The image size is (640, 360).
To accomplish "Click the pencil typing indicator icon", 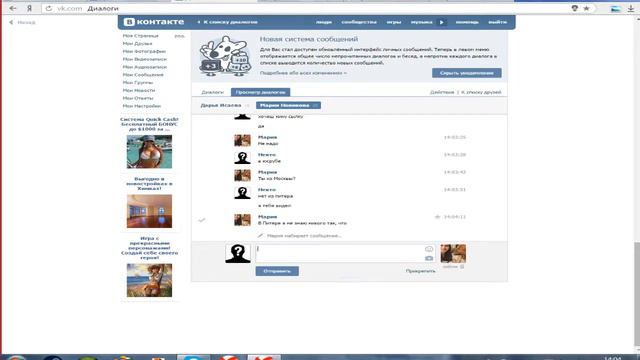I will (260, 236).
